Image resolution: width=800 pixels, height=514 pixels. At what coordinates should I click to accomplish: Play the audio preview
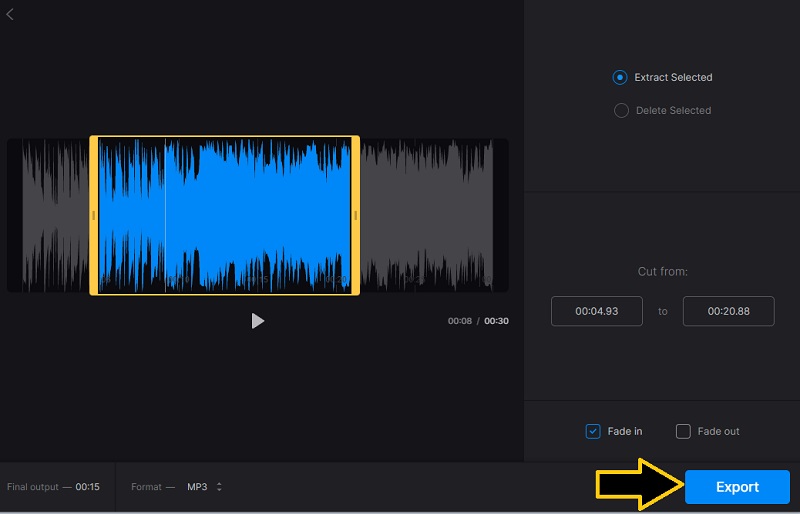258,321
